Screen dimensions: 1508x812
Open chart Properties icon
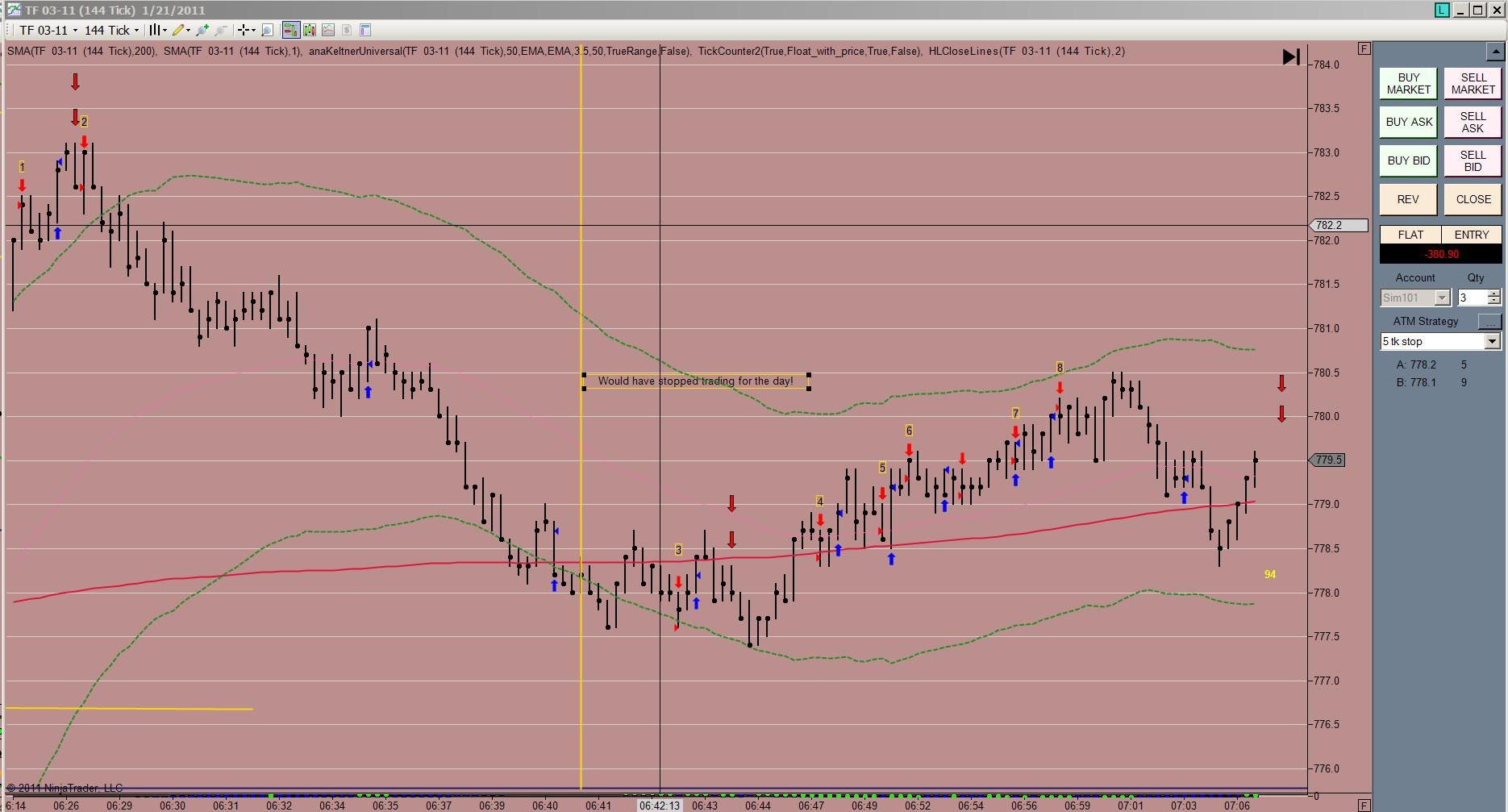[x=365, y=31]
